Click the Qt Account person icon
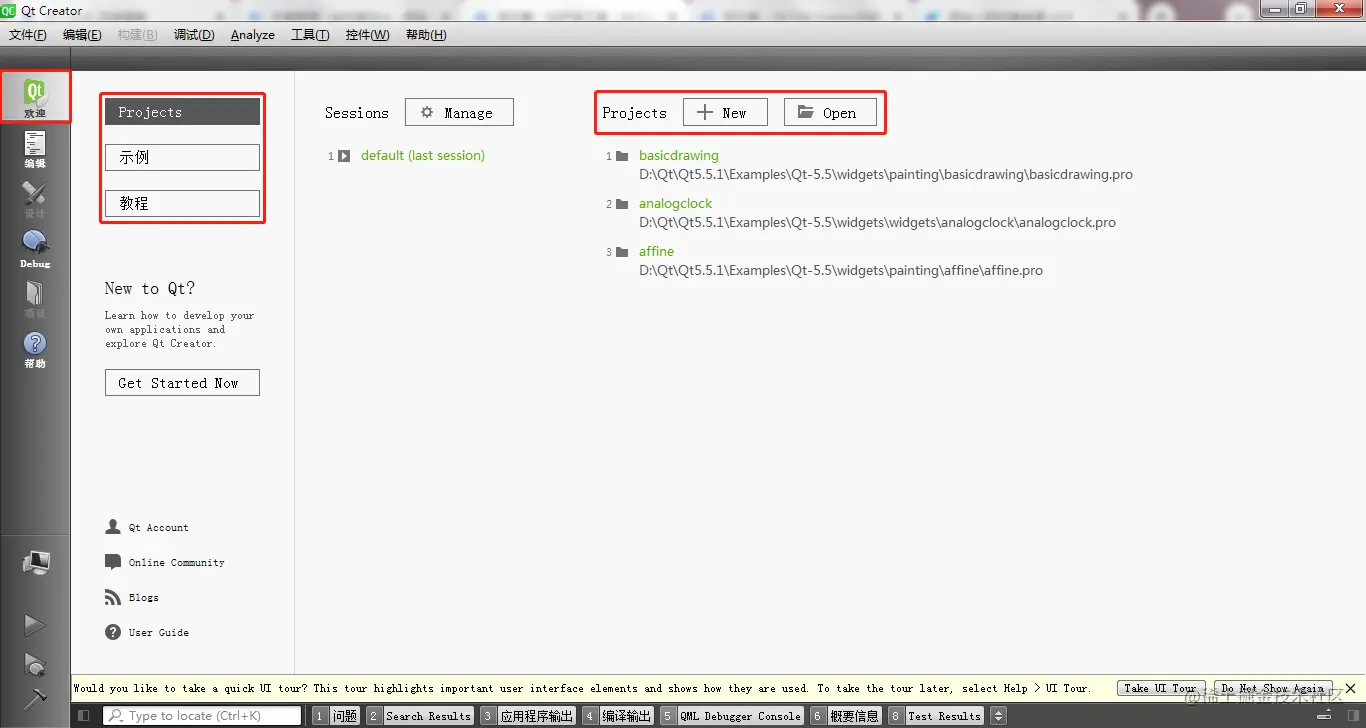The image size is (1366, 728). point(113,527)
